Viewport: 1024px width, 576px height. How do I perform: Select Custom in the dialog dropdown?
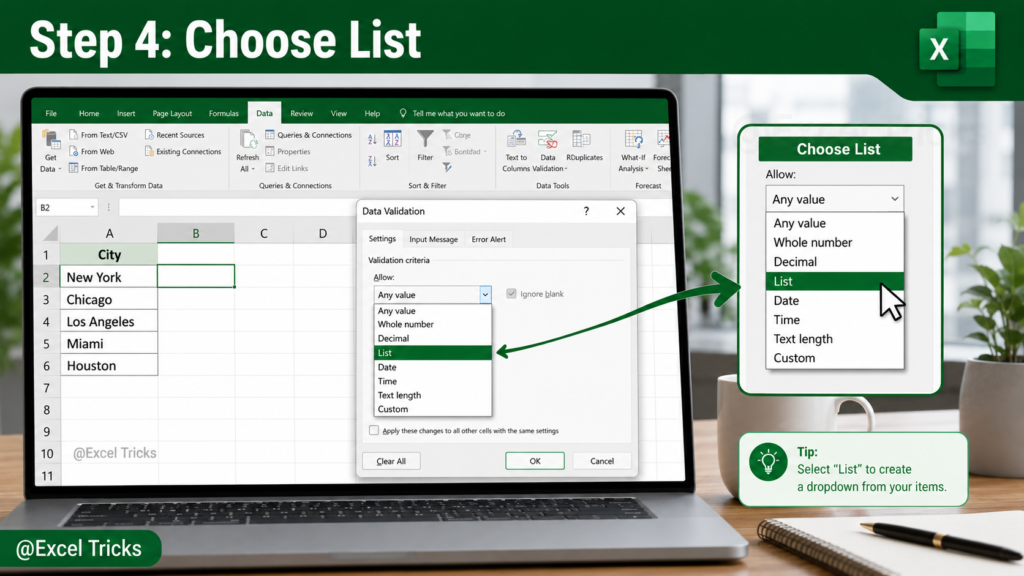point(432,409)
